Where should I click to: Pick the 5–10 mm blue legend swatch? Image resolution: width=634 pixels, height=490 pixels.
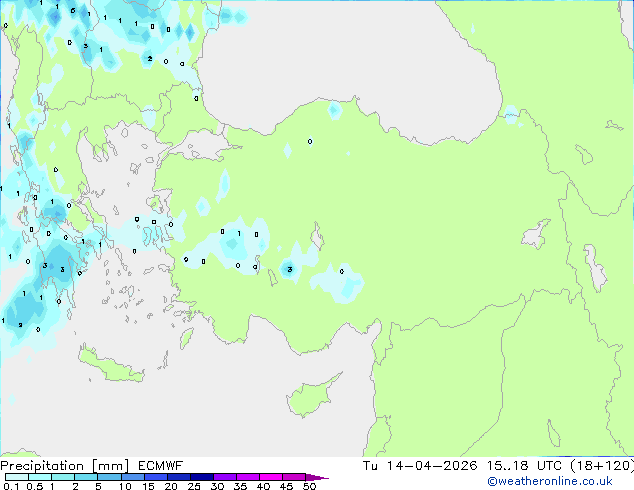point(109,477)
